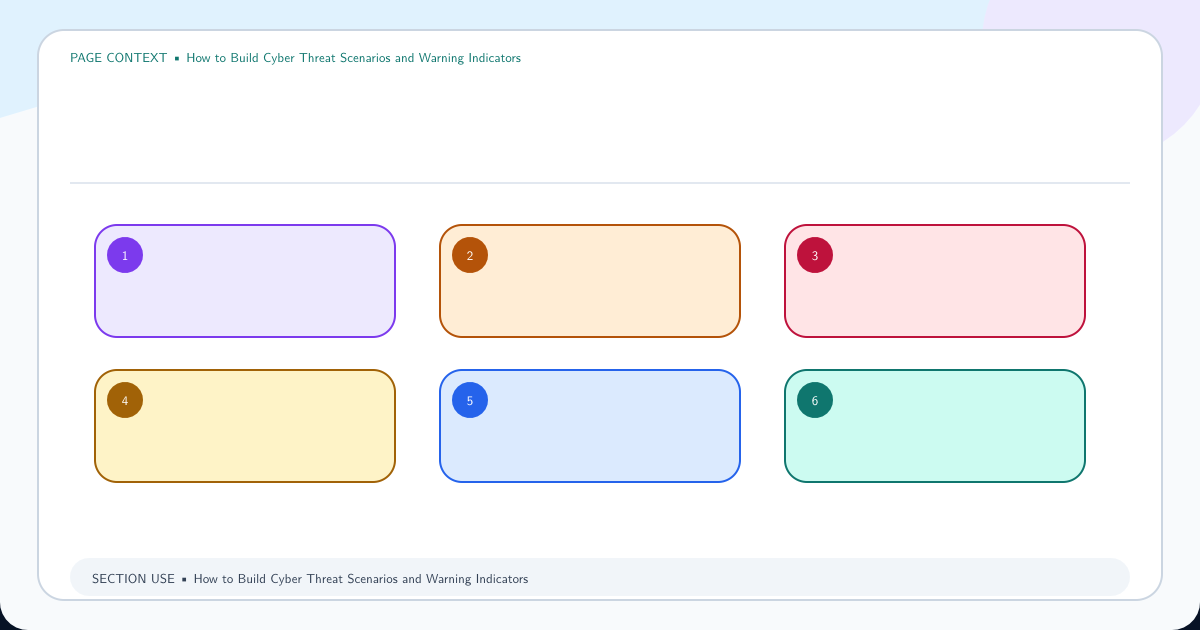This screenshot has width=1200, height=630.
Task: Click the brown number 4 badge
Action: coord(125,400)
